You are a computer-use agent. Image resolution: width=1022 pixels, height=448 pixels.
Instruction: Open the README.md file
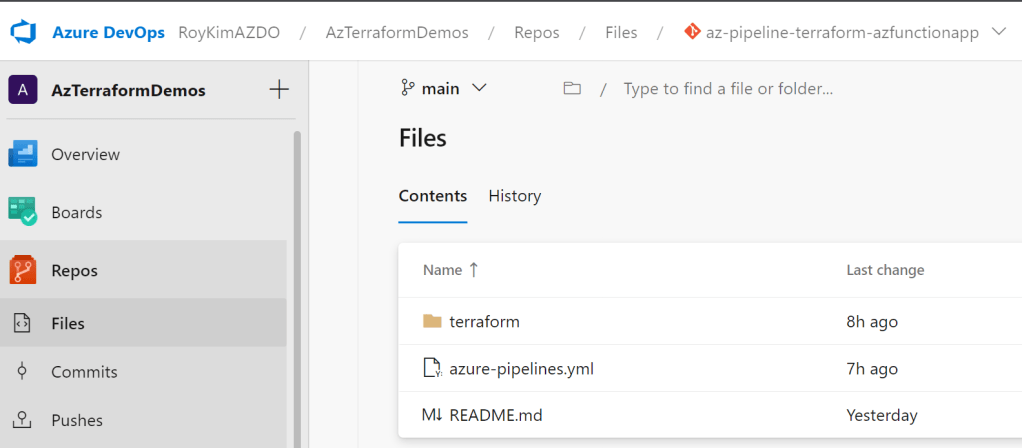point(495,415)
